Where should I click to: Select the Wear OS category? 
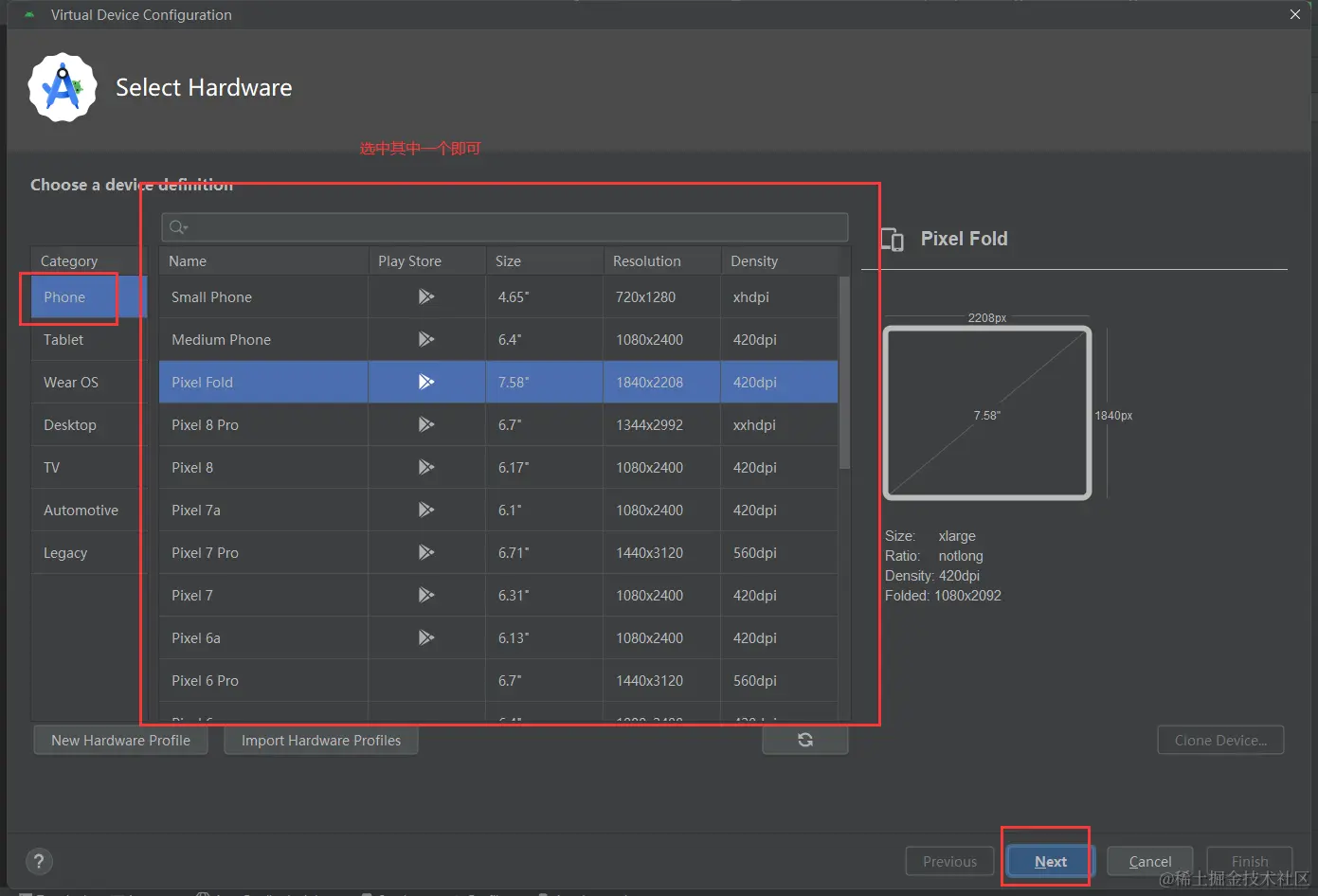tap(89, 382)
